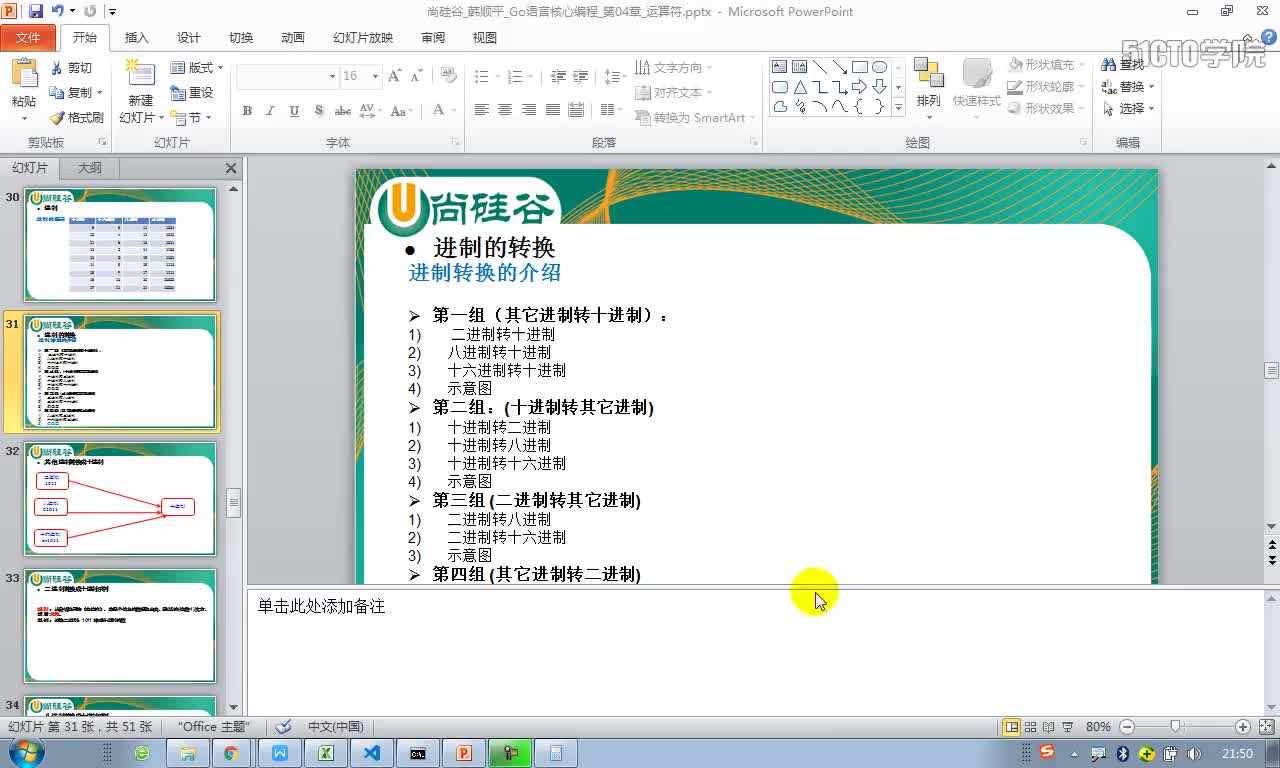Toggle text shadow formatting
The image size is (1280, 768).
pos(318,110)
